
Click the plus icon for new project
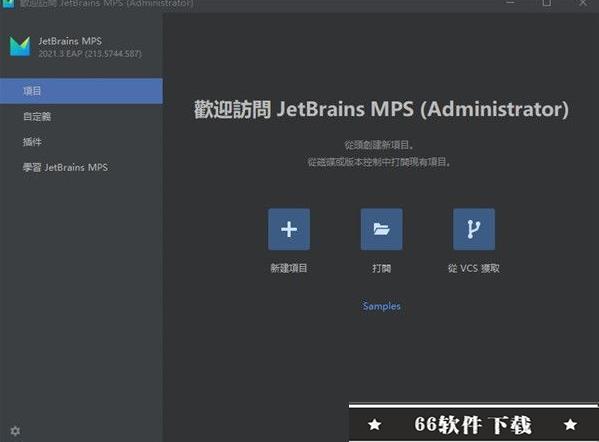[x=289, y=229]
